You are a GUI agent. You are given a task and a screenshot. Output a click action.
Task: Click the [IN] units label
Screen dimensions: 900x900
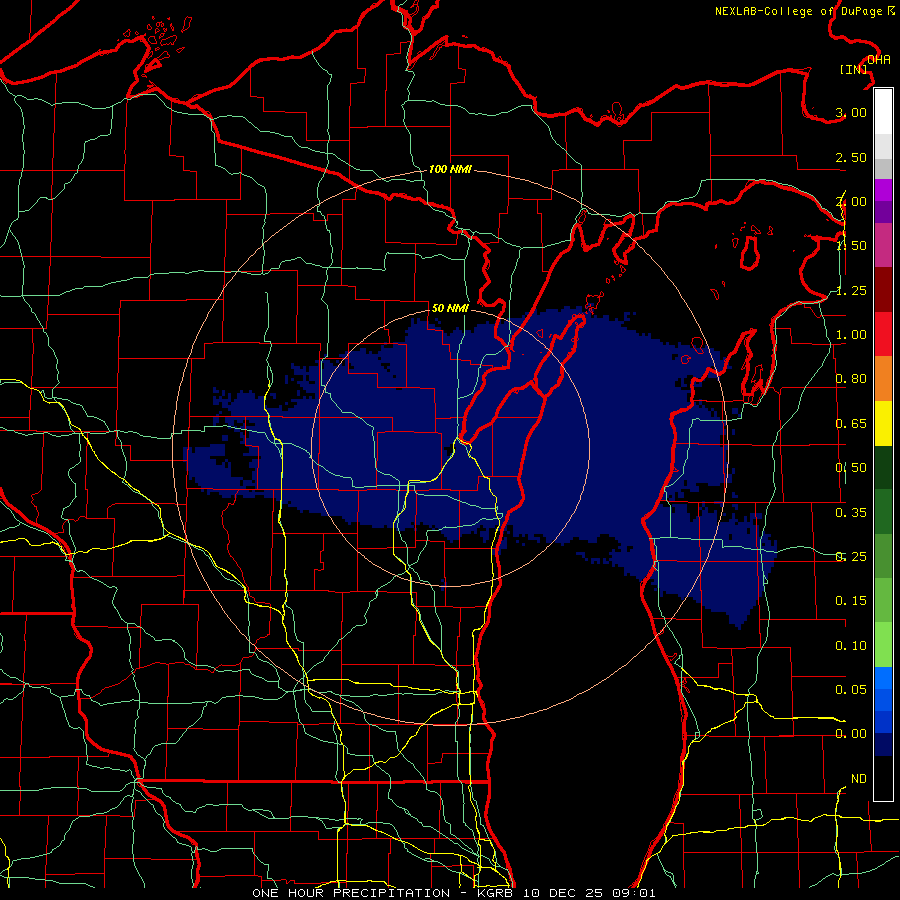[854, 69]
